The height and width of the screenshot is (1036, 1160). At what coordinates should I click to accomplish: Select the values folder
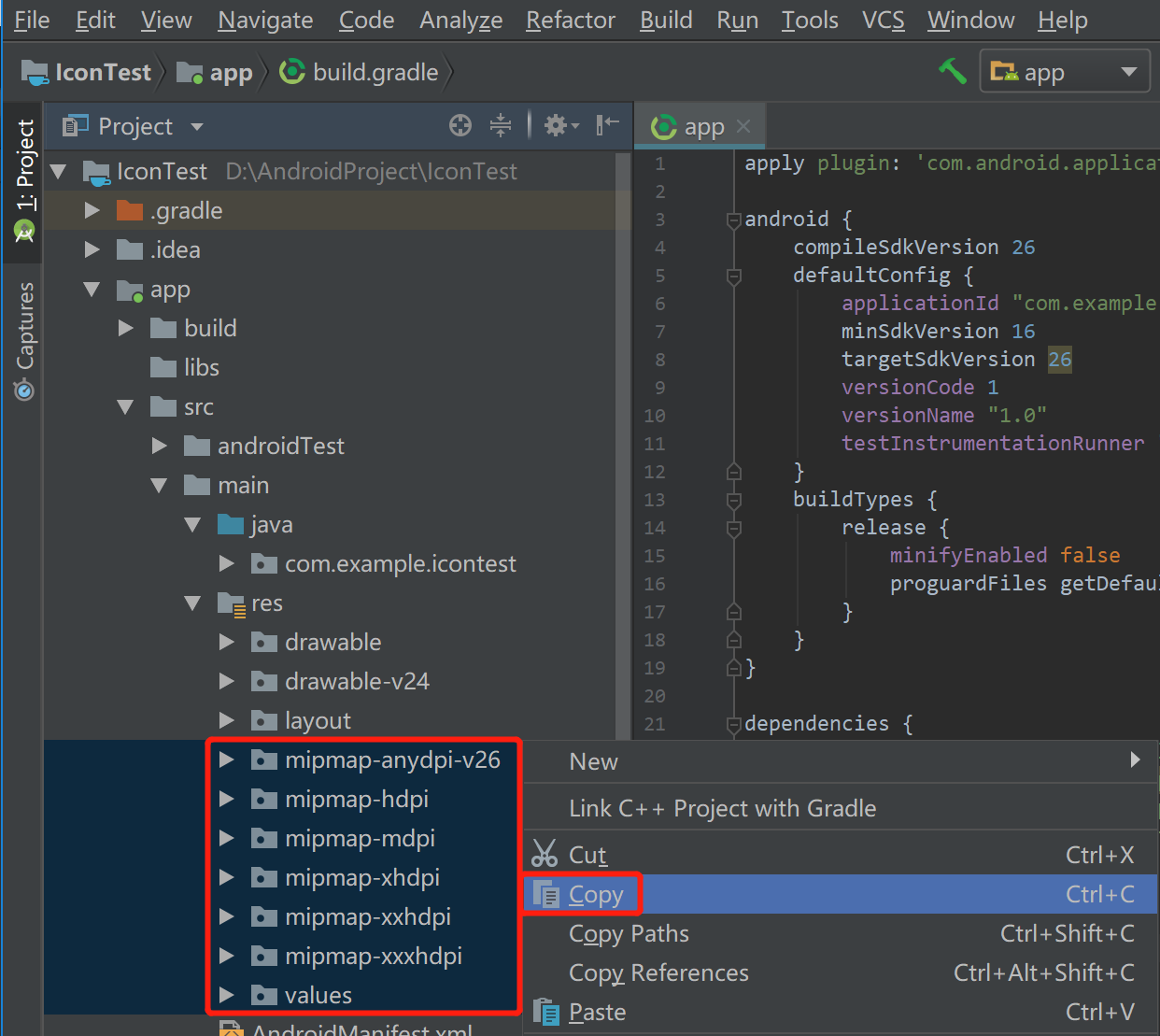pyautogui.click(x=318, y=995)
